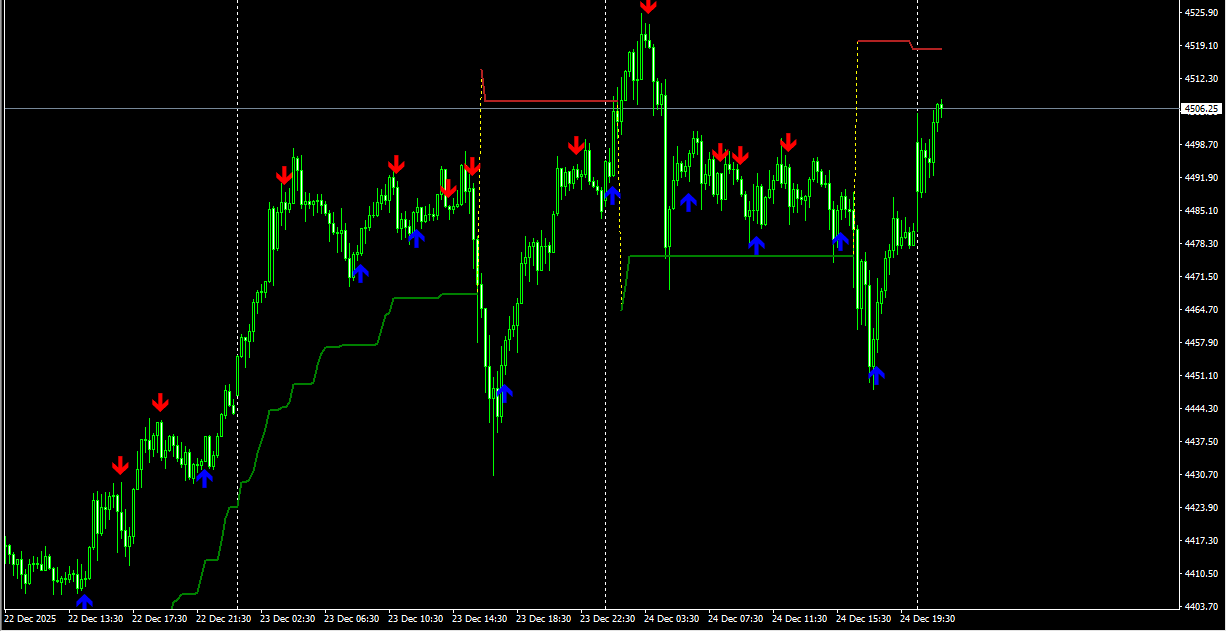The image size is (1227, 632).
Task: Select blue arrow near 4451 after 23 Dec 14:30 drop
Action: 504,392
